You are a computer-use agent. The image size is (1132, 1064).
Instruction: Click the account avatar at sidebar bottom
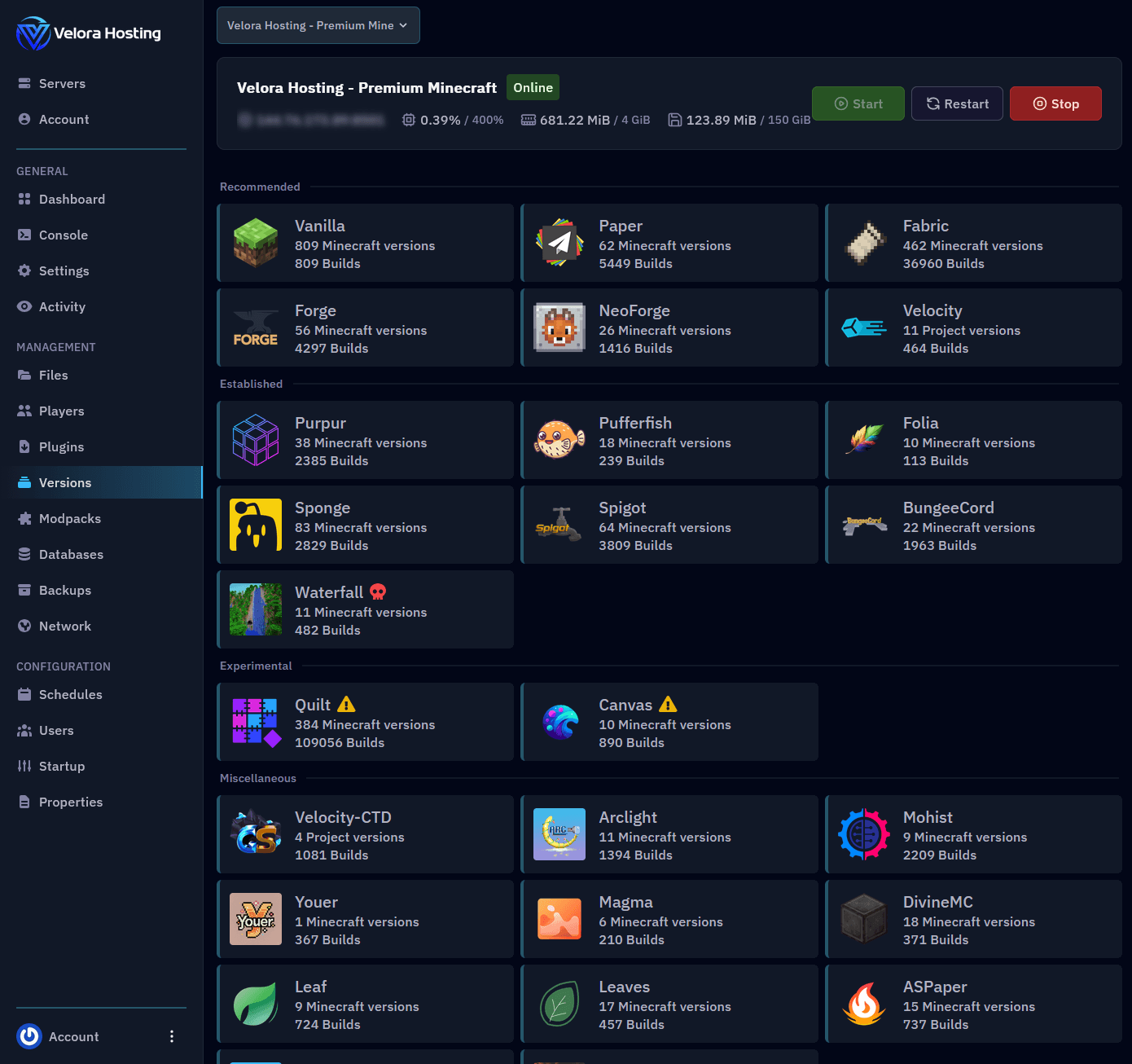[29, 1036]
